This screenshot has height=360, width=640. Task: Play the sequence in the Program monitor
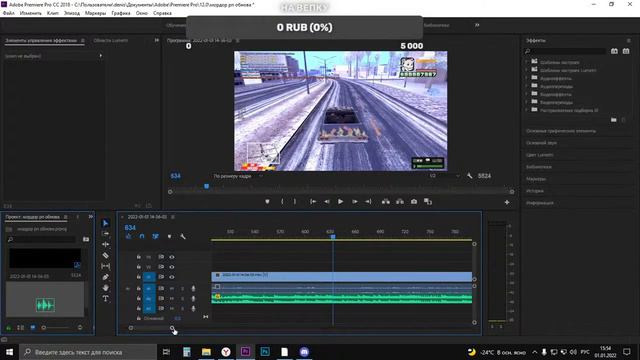[340, 202]
